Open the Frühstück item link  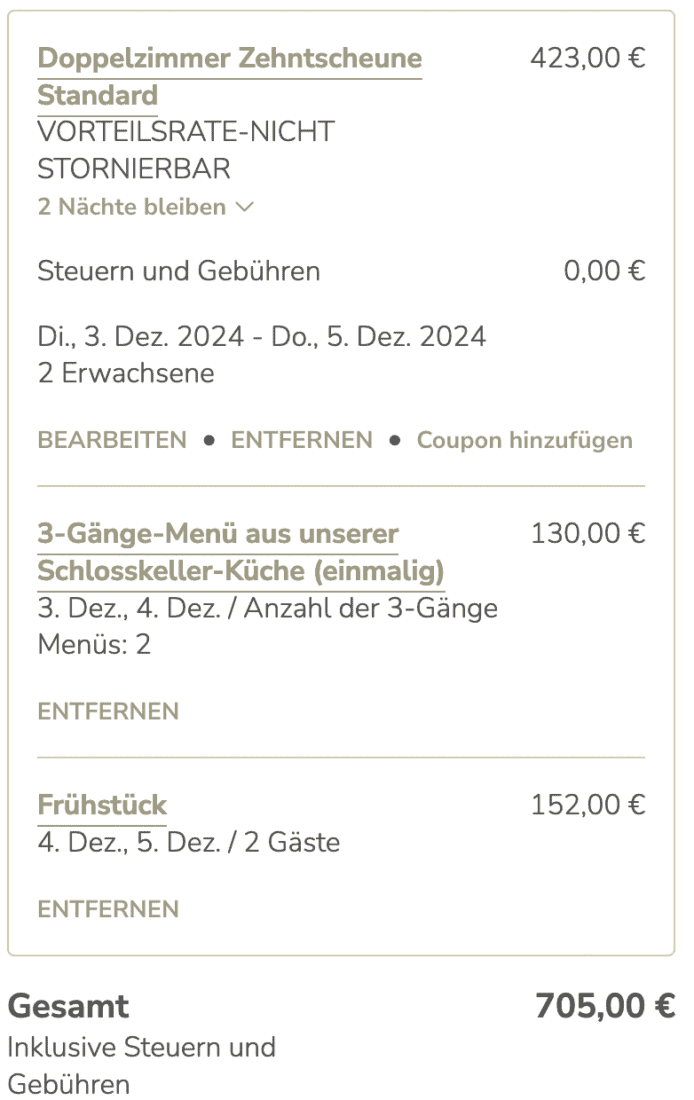pyautogui.click(x=102, y=805)
